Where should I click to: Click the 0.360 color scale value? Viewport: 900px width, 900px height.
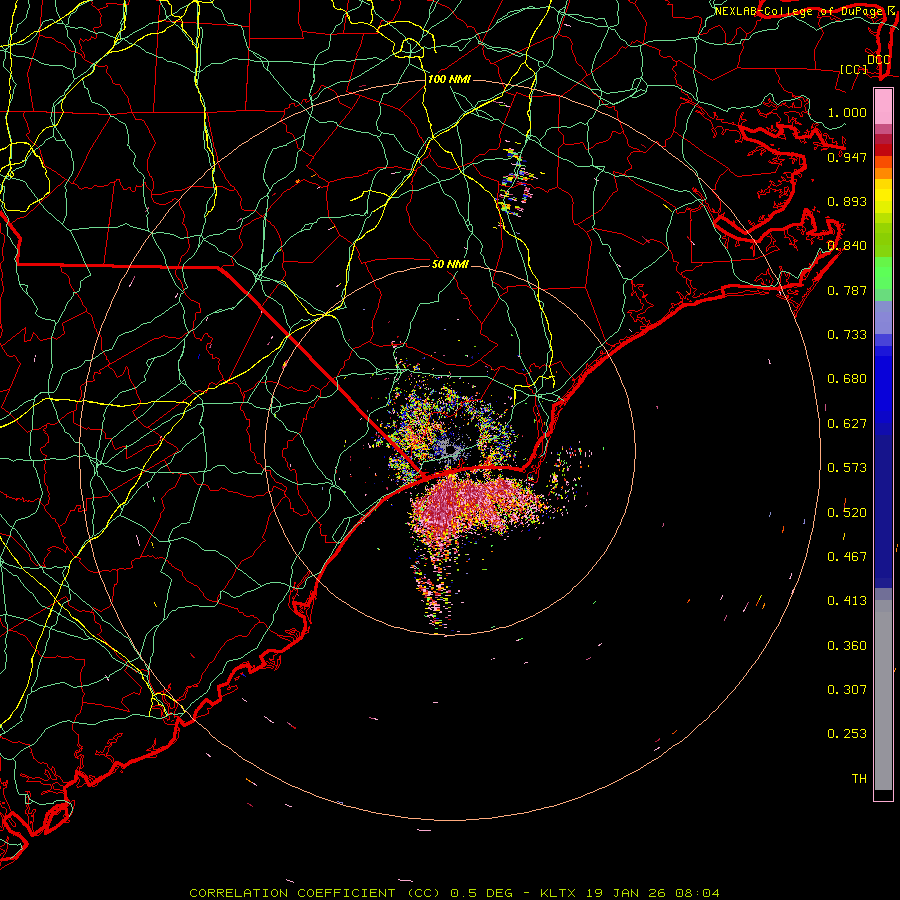847,646
